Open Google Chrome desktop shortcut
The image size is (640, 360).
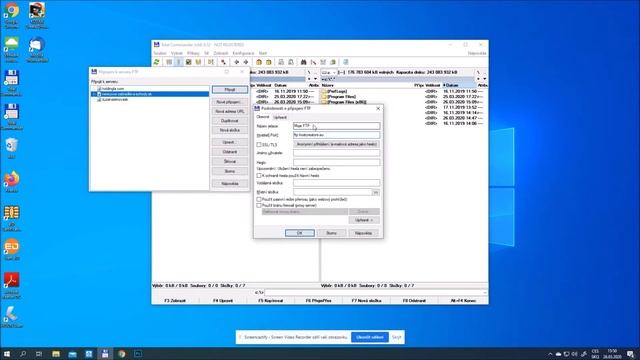(11, 15)
